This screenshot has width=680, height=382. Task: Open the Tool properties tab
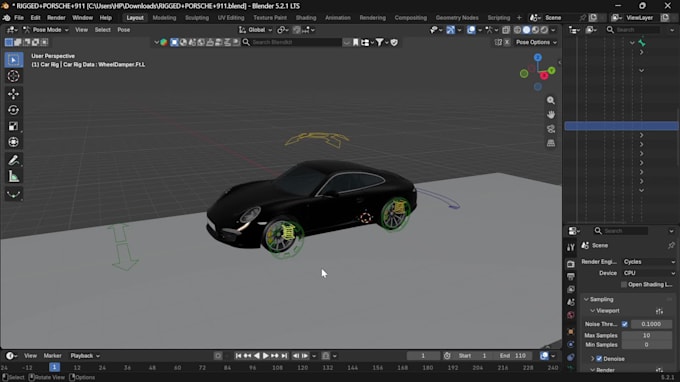[571, 247]
